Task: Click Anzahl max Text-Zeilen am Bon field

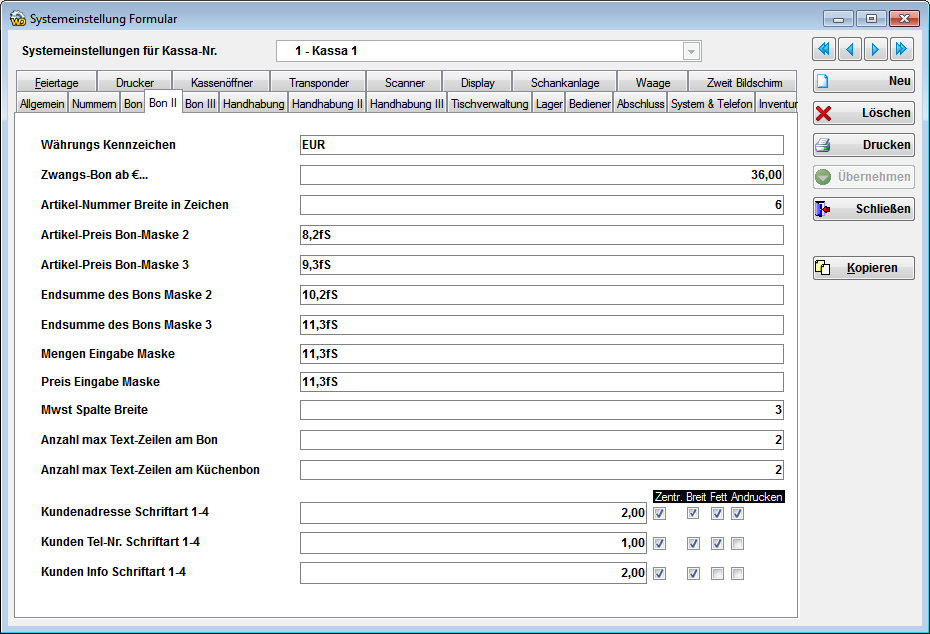Action: tap(542, 440)
